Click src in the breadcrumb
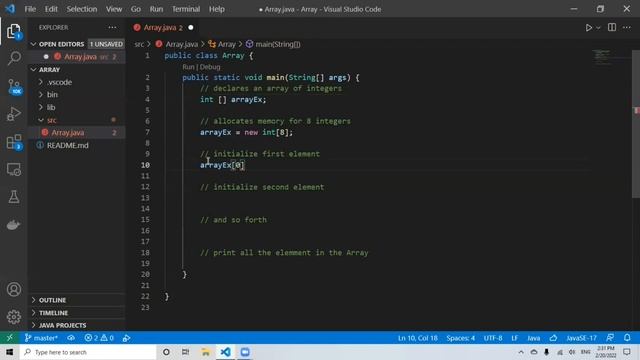The width and height of the screenshot is (640, 360). (139, 44)
